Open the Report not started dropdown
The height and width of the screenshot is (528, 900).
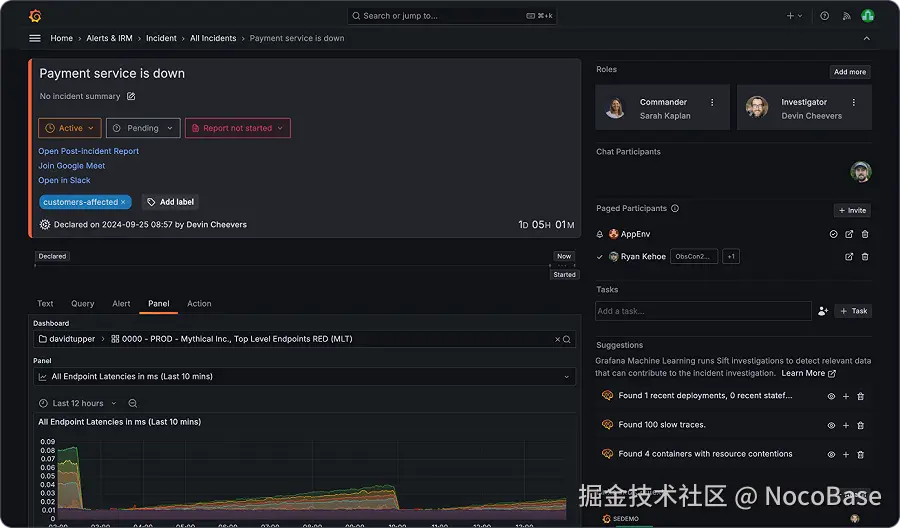point(238,128)
